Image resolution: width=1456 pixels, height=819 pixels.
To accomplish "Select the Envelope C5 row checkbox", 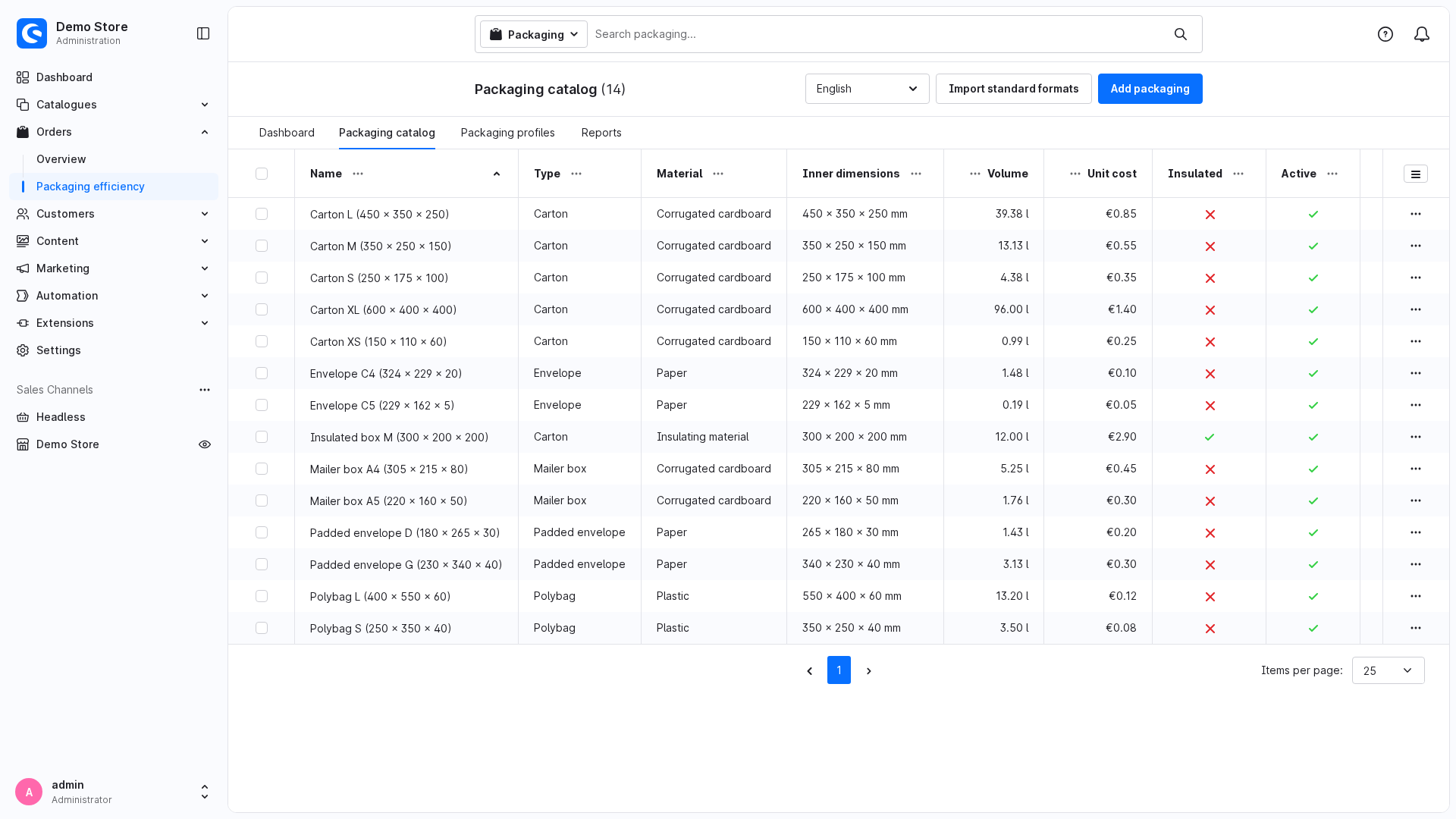I will tap(262, 405).
